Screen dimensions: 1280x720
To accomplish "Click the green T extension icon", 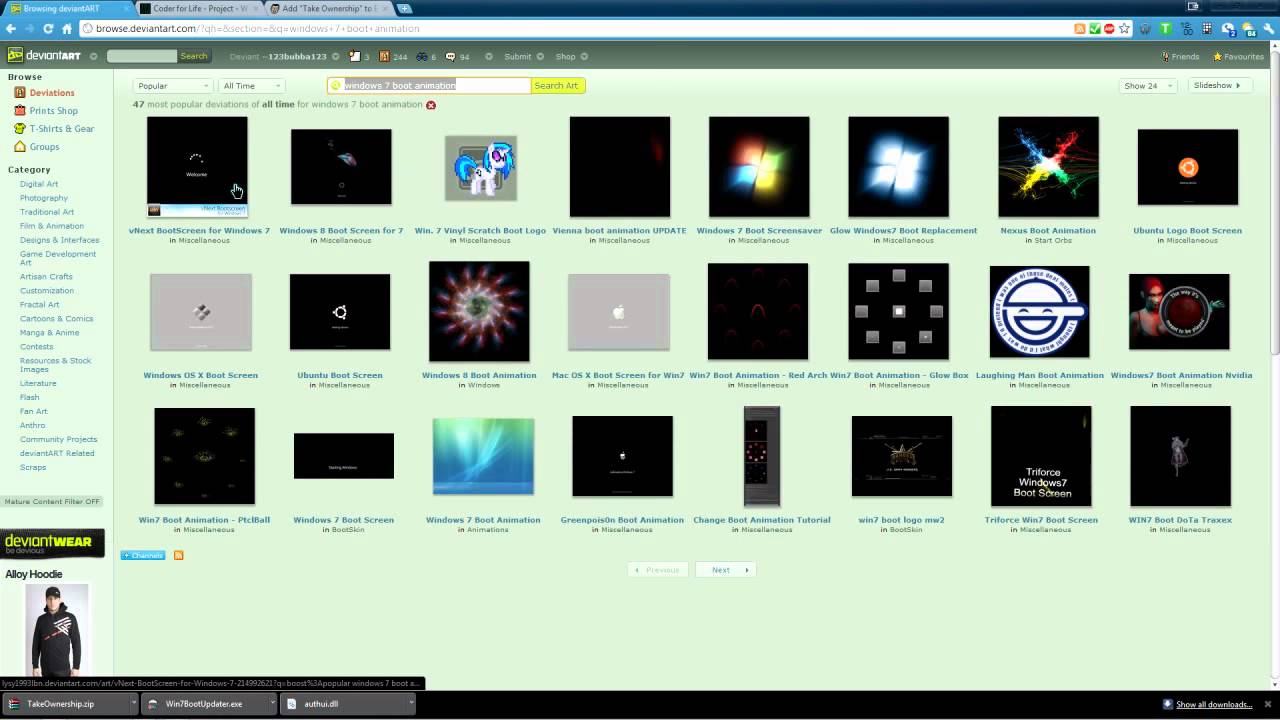I will 1165,28.
